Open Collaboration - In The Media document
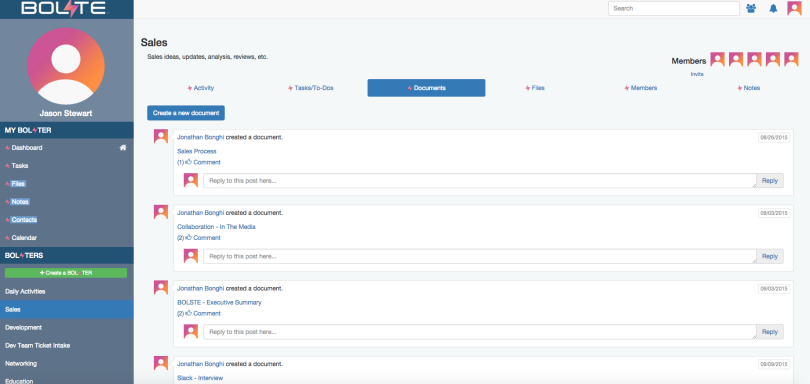The width and height of the screenshot is (810, 384). click(x=216, y=227)
